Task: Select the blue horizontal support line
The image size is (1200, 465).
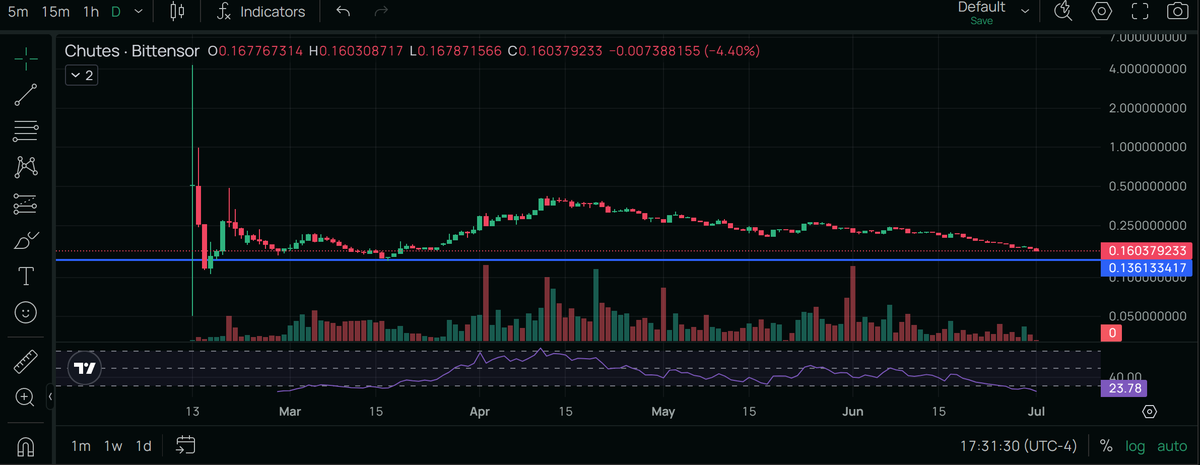Action: [x=577, y=260]
